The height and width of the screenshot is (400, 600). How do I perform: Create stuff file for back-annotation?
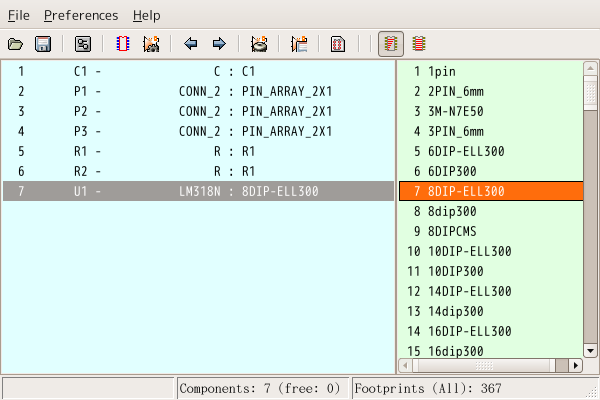pos(299,44)
